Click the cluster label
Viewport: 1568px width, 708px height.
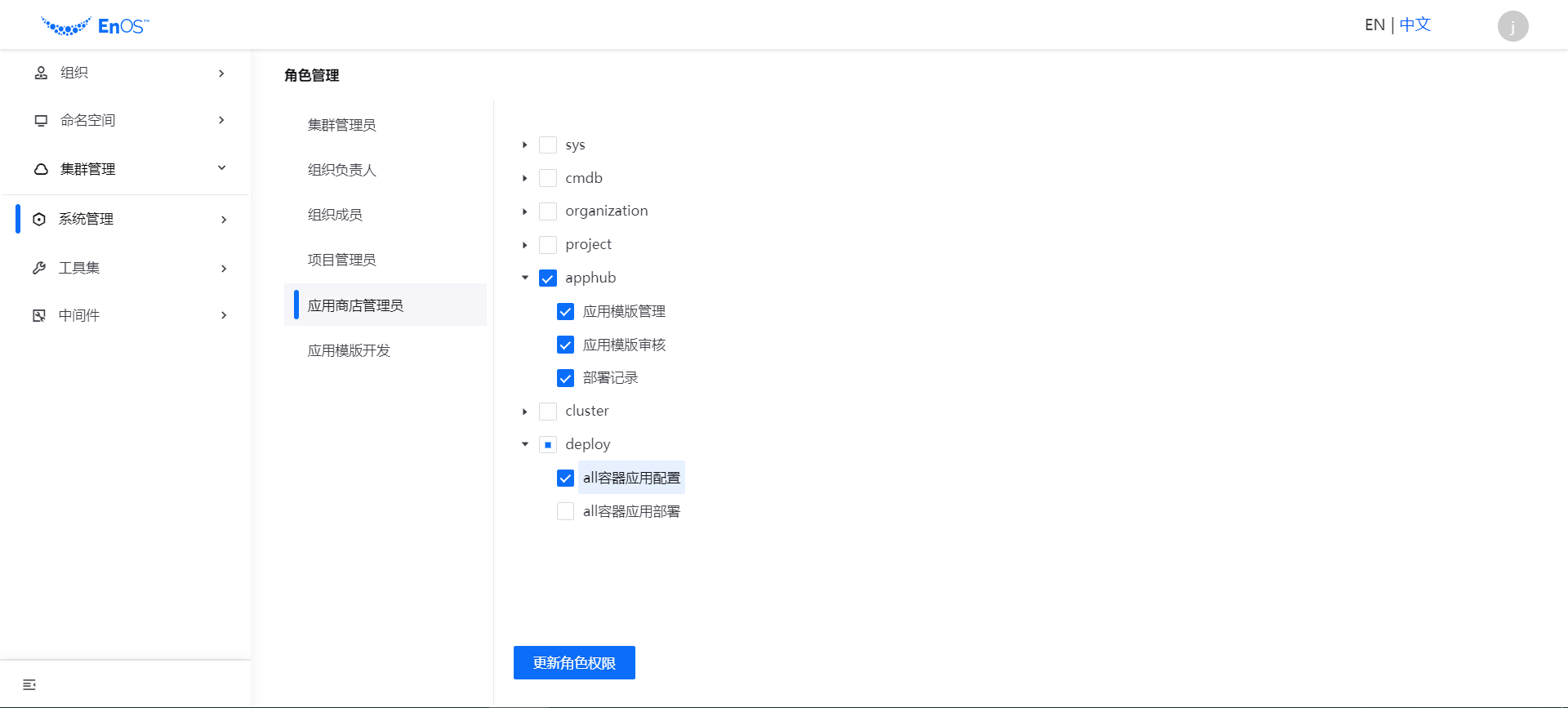(x=587, y=412)
